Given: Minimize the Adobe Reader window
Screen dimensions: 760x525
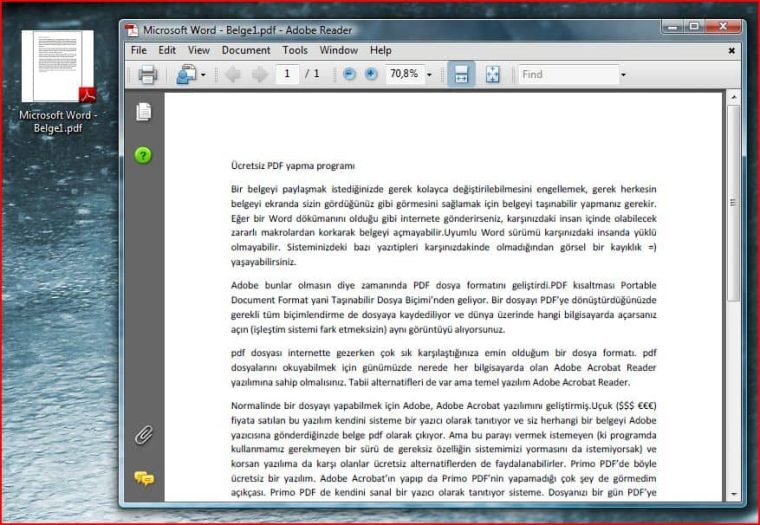Looking at the screenshot, I should point(672,27).
